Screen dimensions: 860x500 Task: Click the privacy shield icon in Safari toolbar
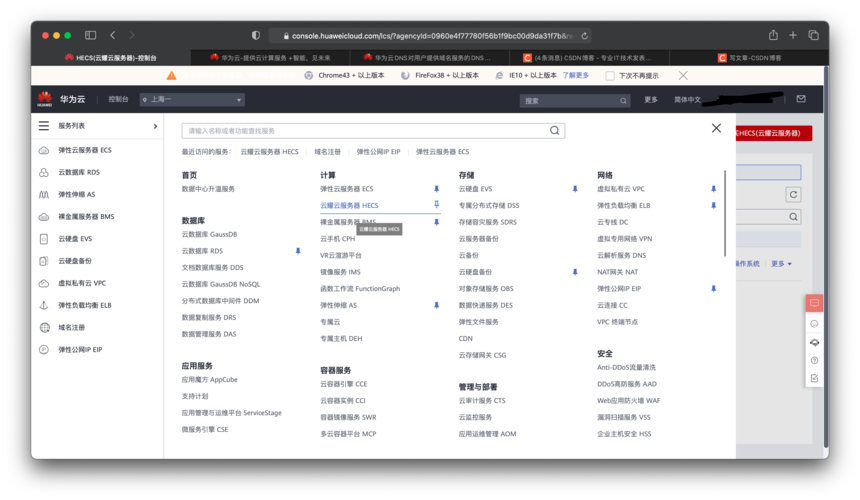[256, 35]
